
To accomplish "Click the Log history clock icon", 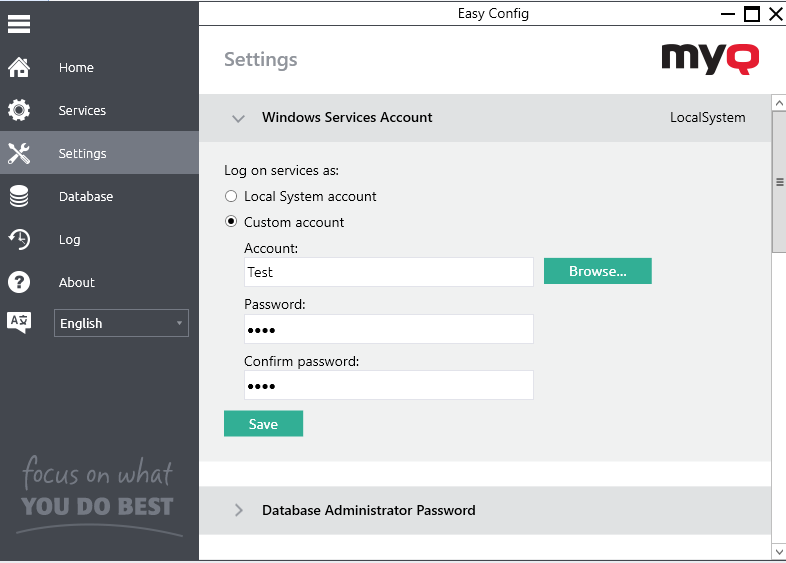I will (19, 240).
